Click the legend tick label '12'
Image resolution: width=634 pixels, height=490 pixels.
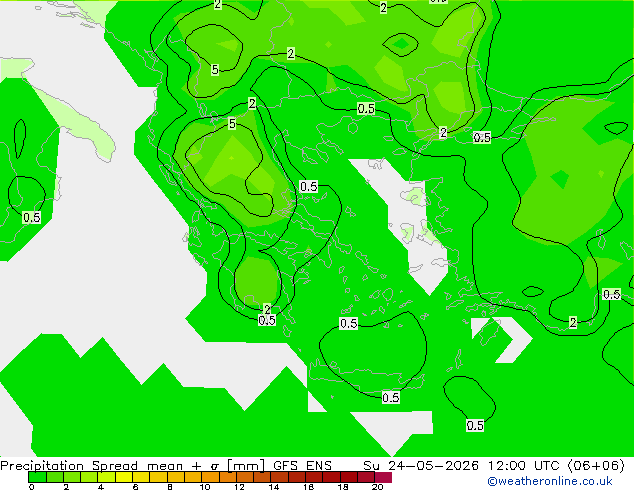(239, 487)
